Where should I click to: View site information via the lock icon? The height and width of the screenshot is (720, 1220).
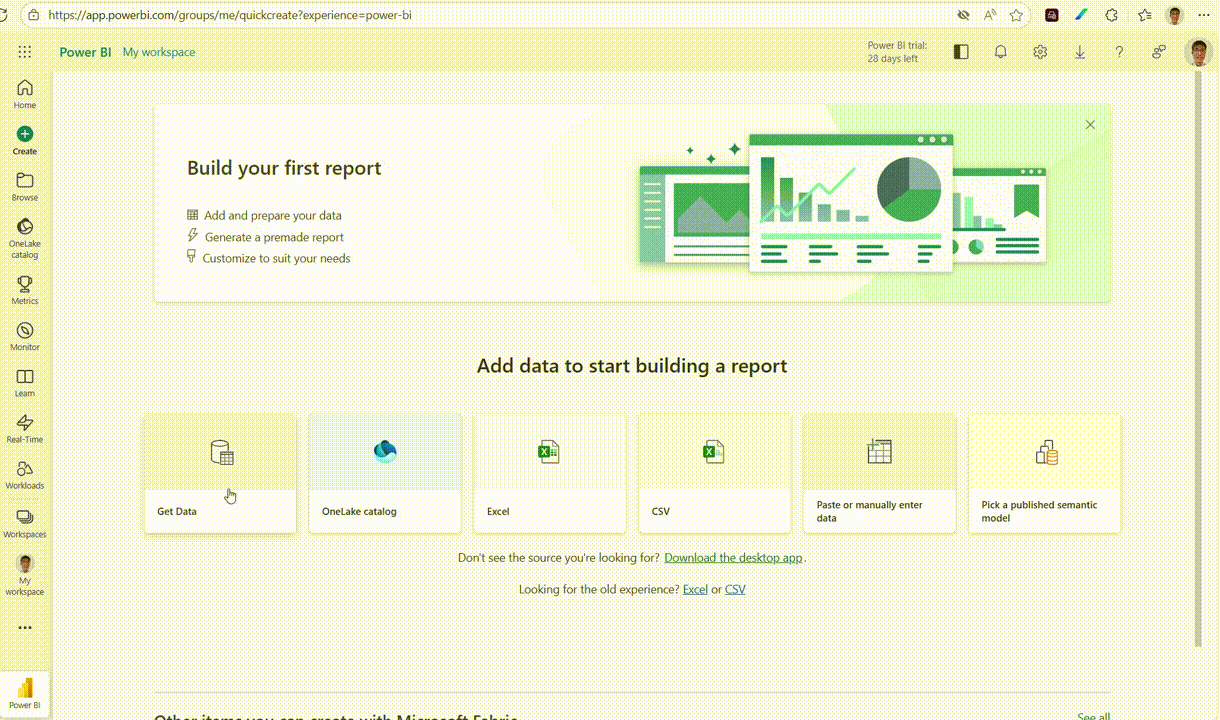pyautogui.click(x=34, y=15)
